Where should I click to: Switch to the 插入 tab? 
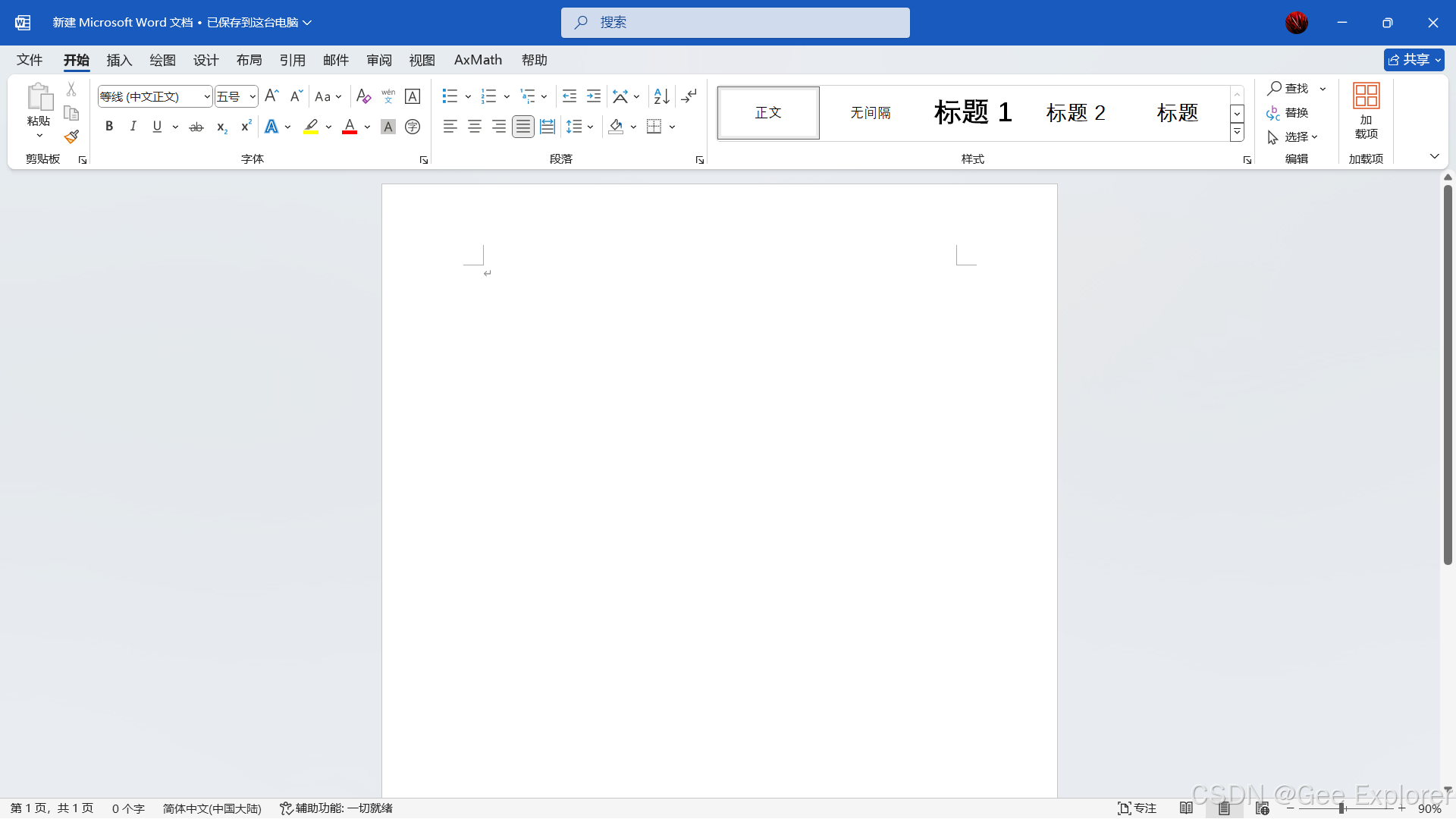click(x=119, y=60)
